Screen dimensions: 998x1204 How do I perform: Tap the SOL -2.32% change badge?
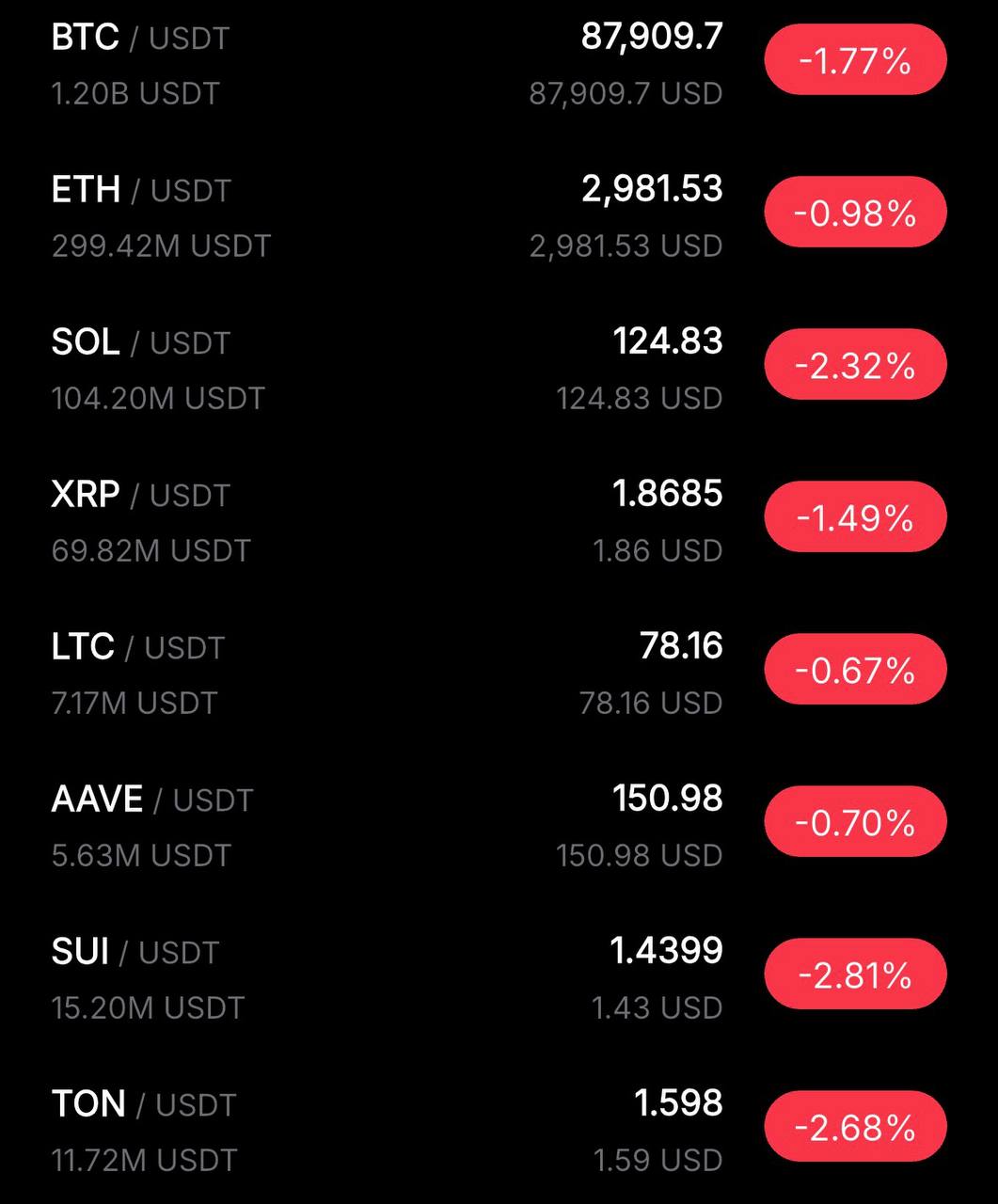pyautogui.click(x=855, y=365)
